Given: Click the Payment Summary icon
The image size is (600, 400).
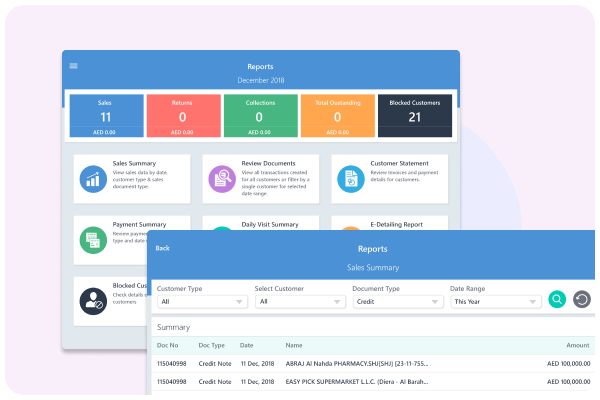Looking at the screenshot, I should coord(93,239).
